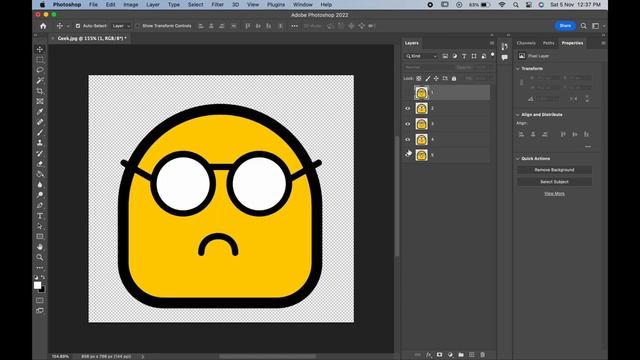Open the layer filter Kind dropdown

tap(421, 56)
